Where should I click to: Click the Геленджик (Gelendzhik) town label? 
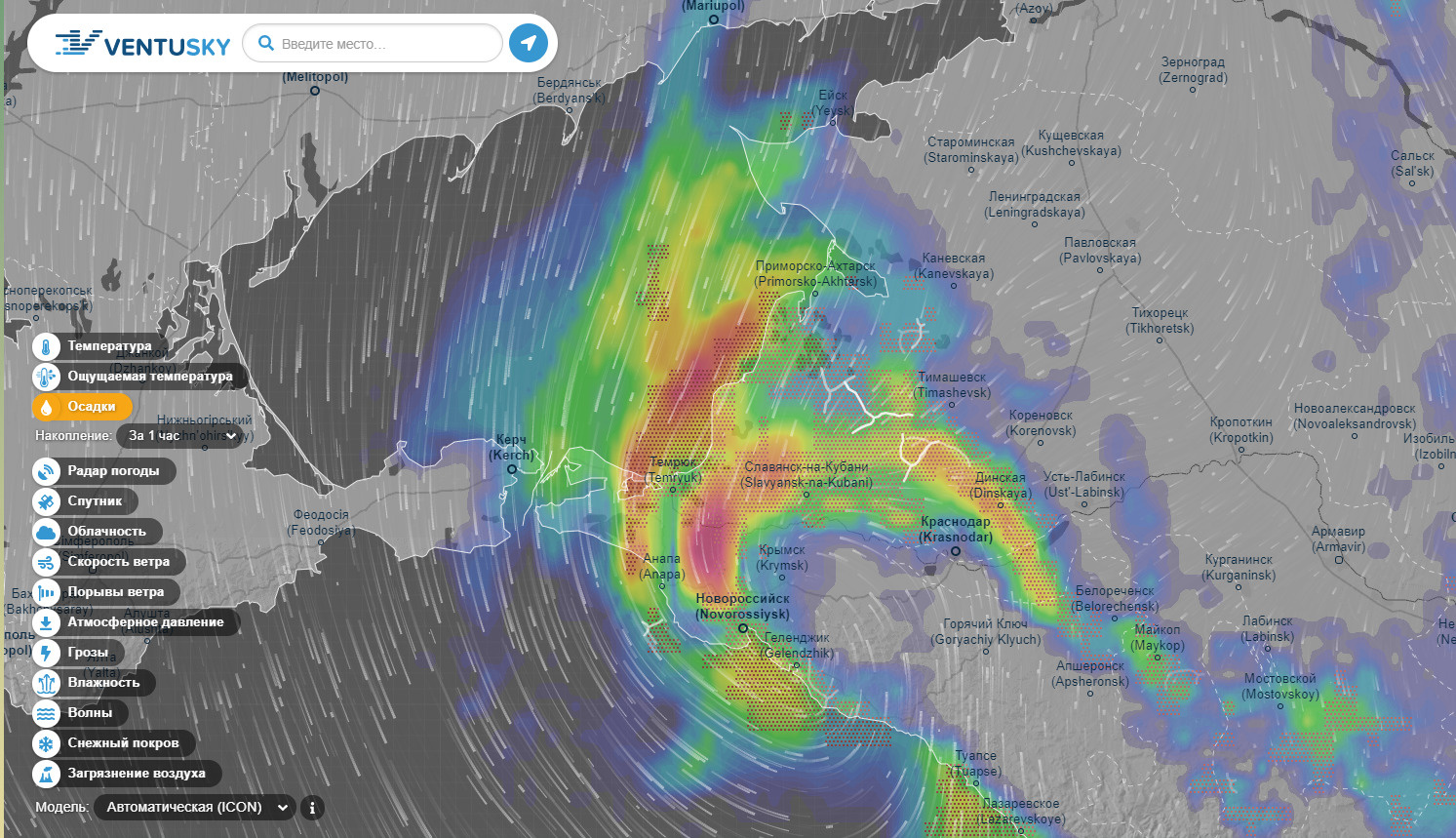tap(798, 645)
